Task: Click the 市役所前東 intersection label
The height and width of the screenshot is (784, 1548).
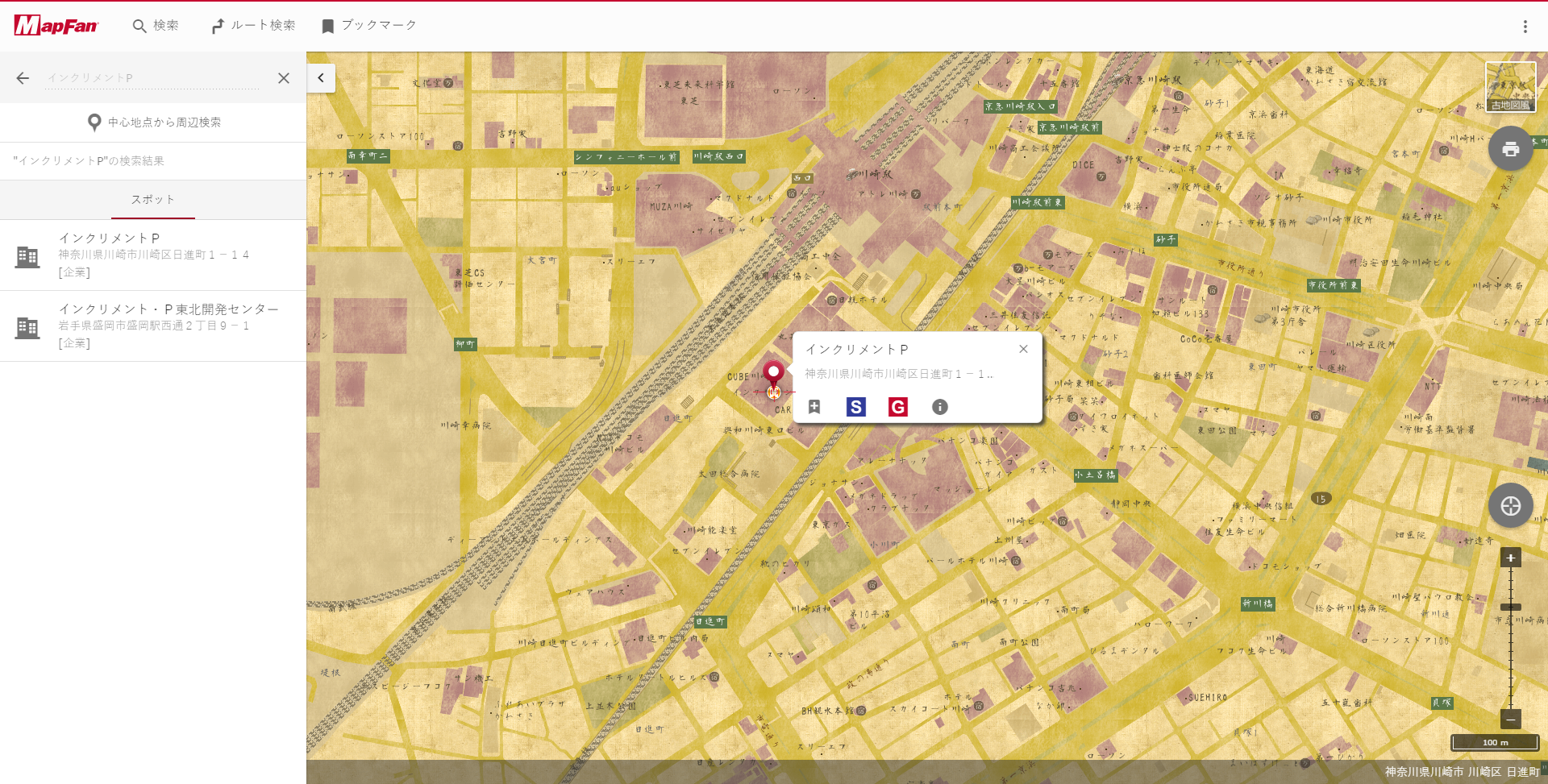Action: point(1334,285)
